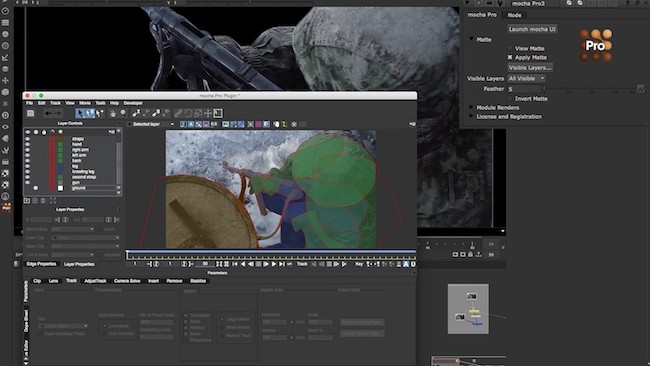Collapse the Matte section
The width and height of the screenshot is (650, 366).
[471, 39]
